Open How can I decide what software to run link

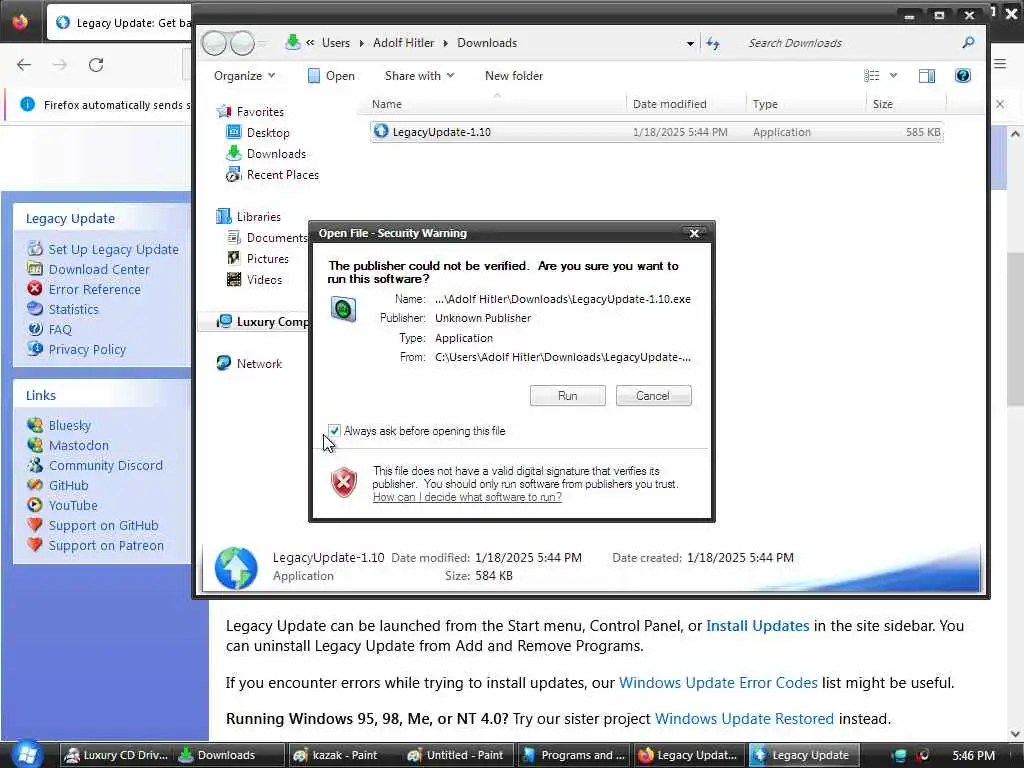[x=467, y=497]
